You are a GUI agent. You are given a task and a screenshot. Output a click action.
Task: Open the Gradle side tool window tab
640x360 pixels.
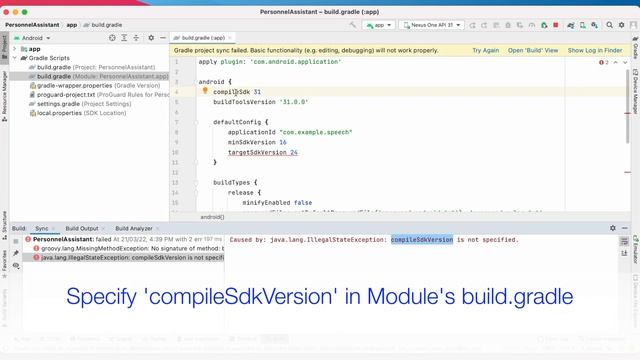click(x=636, y=48)
